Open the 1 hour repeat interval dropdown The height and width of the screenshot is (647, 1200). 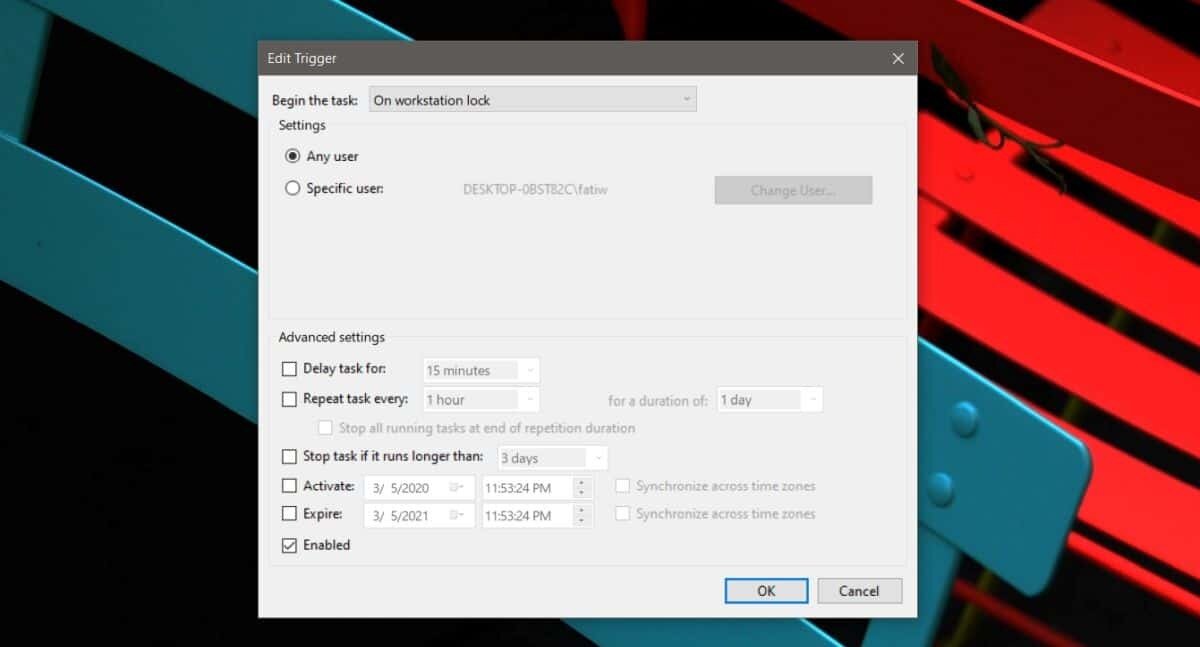[x=481, y=400]
